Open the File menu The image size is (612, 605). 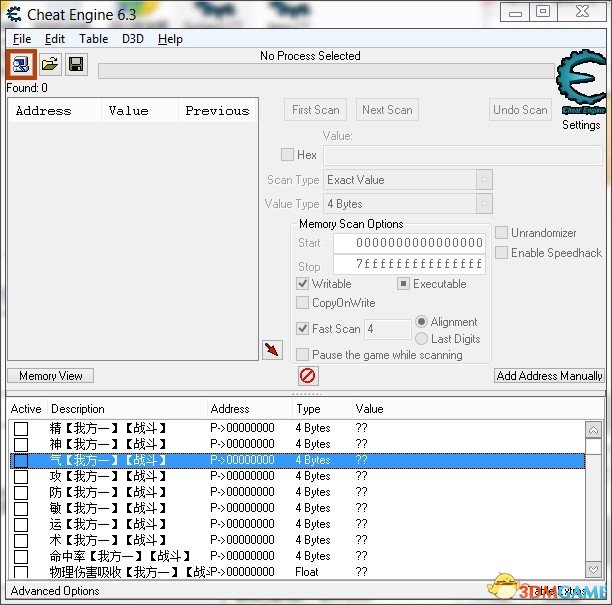point(22,39)
